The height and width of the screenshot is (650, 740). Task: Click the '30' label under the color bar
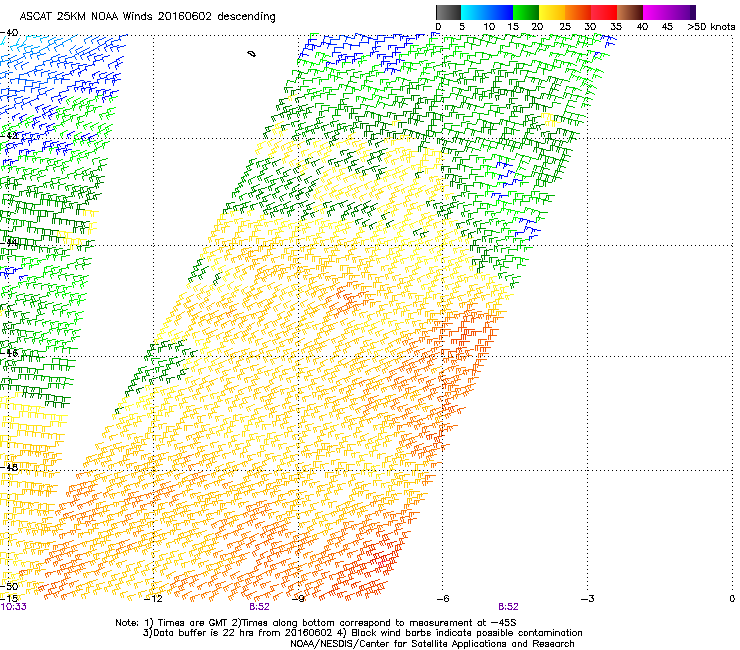pos(590,26)
